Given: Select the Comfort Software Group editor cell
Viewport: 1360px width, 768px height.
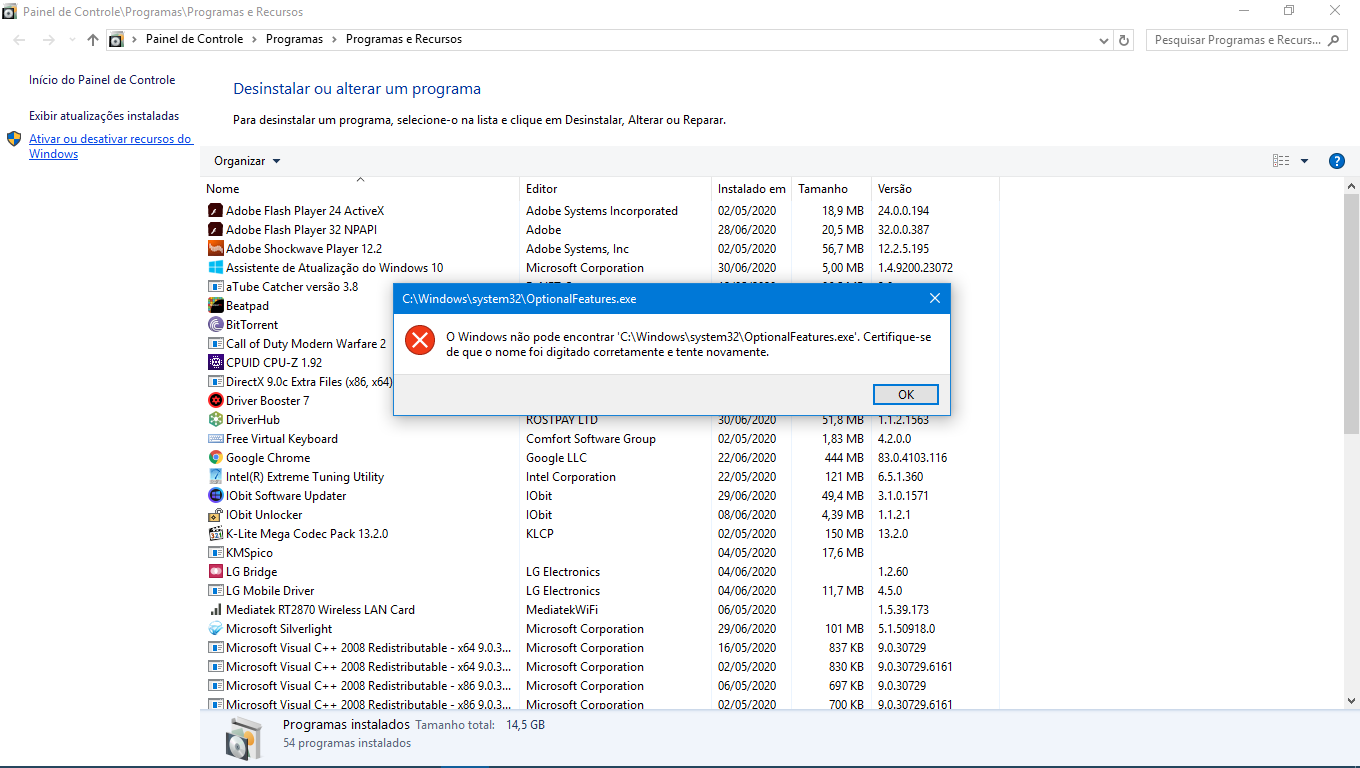Looking at the screenshot, I should point(591,439).
